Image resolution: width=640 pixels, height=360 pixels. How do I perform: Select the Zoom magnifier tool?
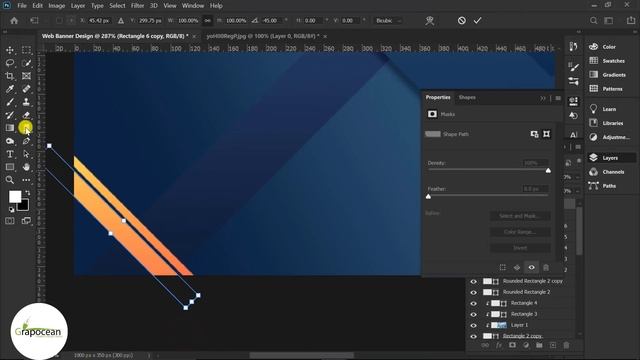pyautogui.click(x=10, y=180)
